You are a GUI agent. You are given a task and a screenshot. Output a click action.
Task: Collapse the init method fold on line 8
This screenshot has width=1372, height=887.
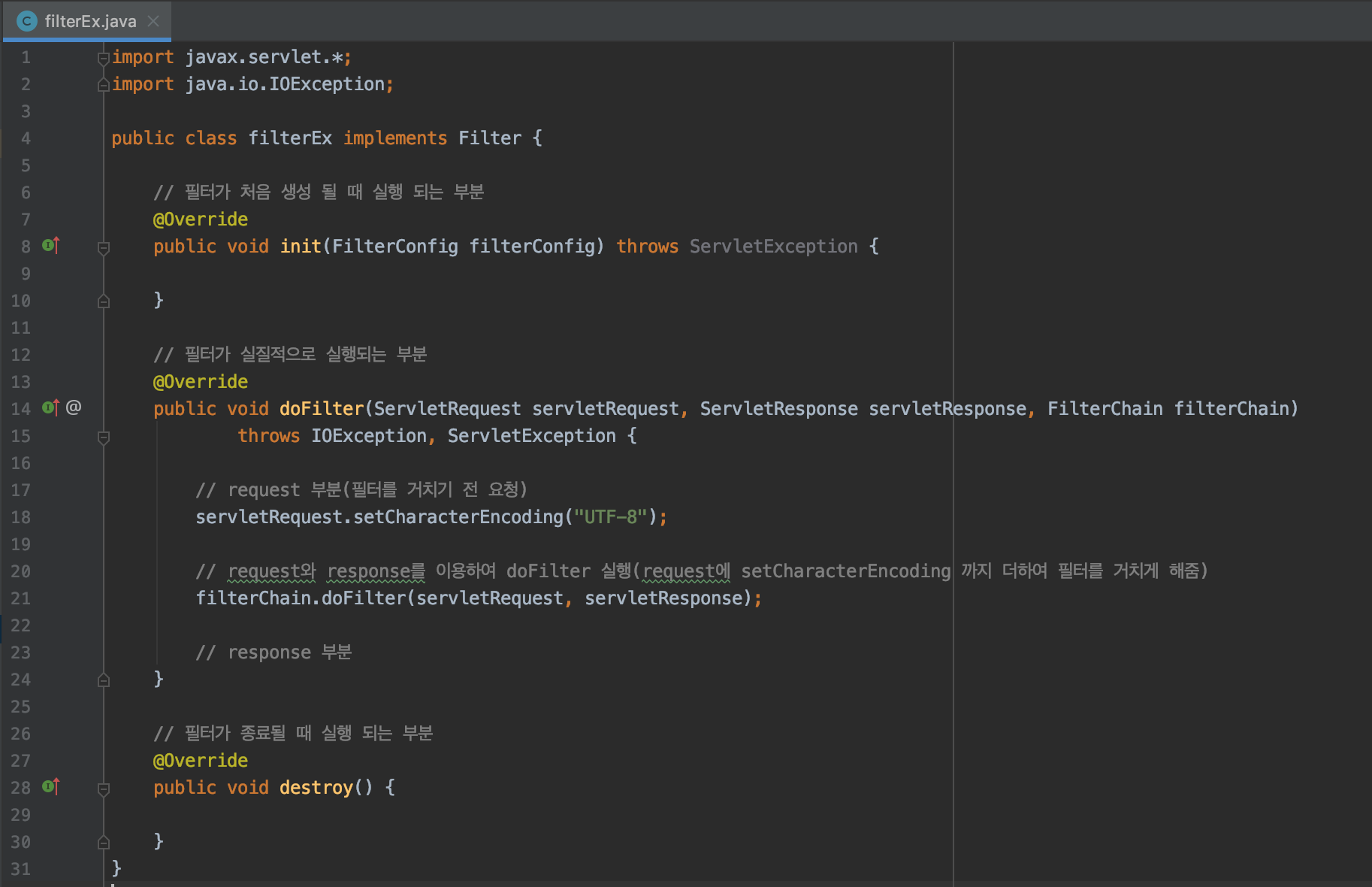tap(104, 247)
